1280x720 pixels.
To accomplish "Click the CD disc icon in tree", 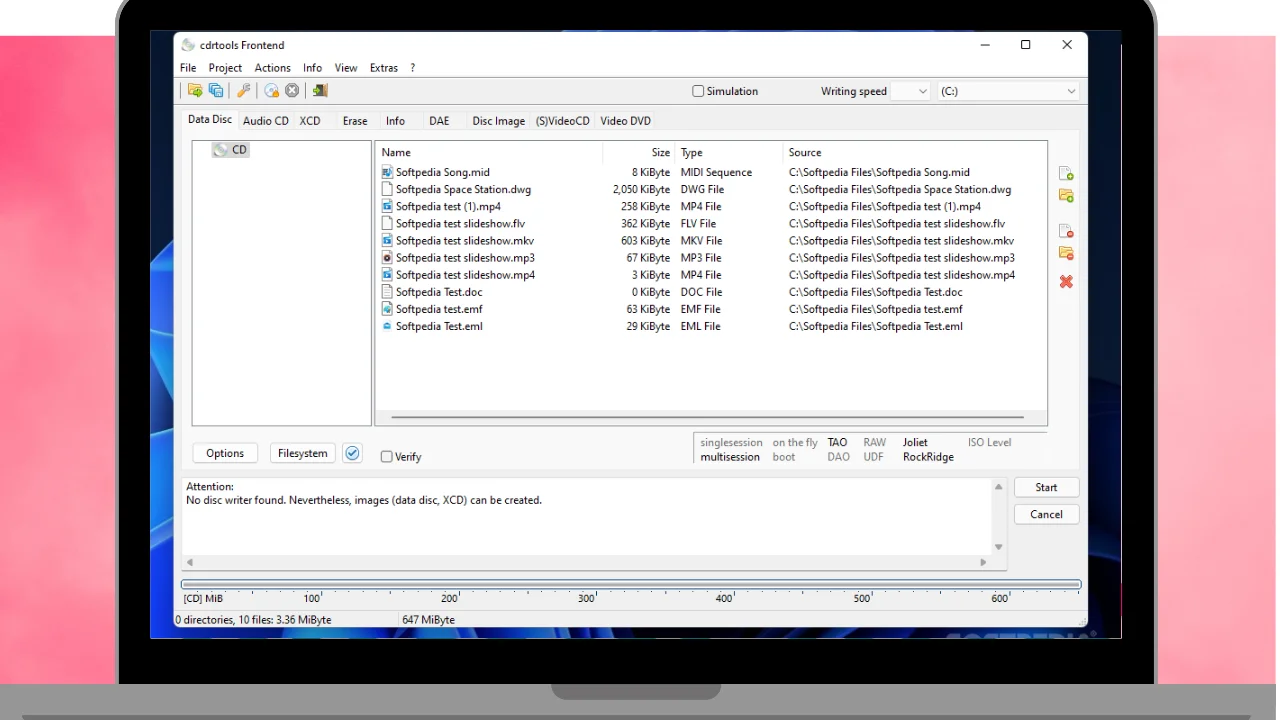I will pos(220,150).
